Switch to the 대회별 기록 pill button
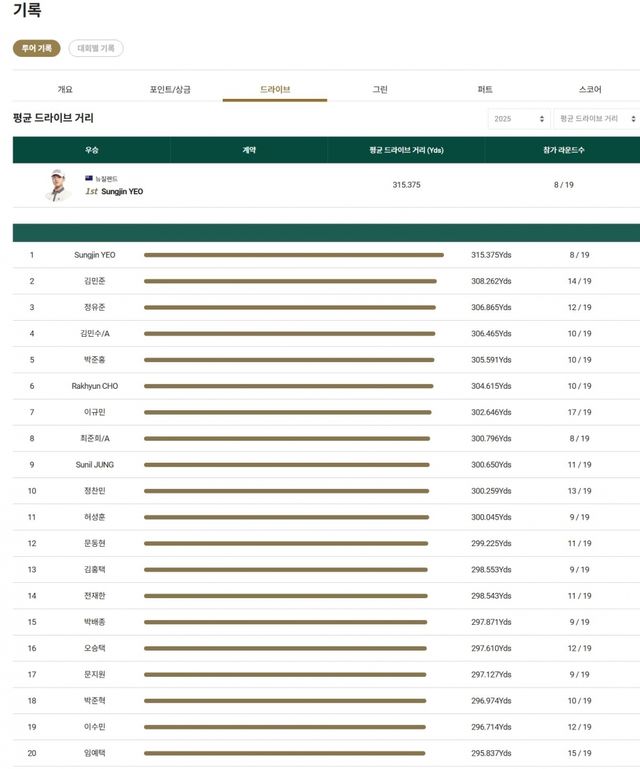The width and height of the screenshot is (640, 769). [96, 48]
